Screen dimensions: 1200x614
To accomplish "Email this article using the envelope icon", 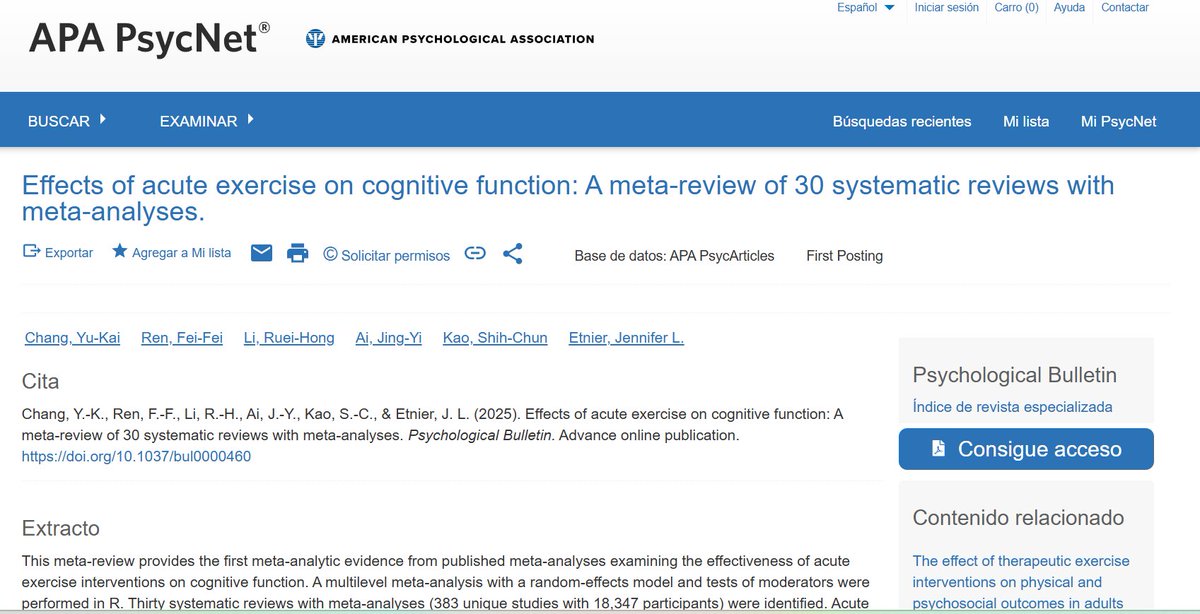I will tap(262, 253).
